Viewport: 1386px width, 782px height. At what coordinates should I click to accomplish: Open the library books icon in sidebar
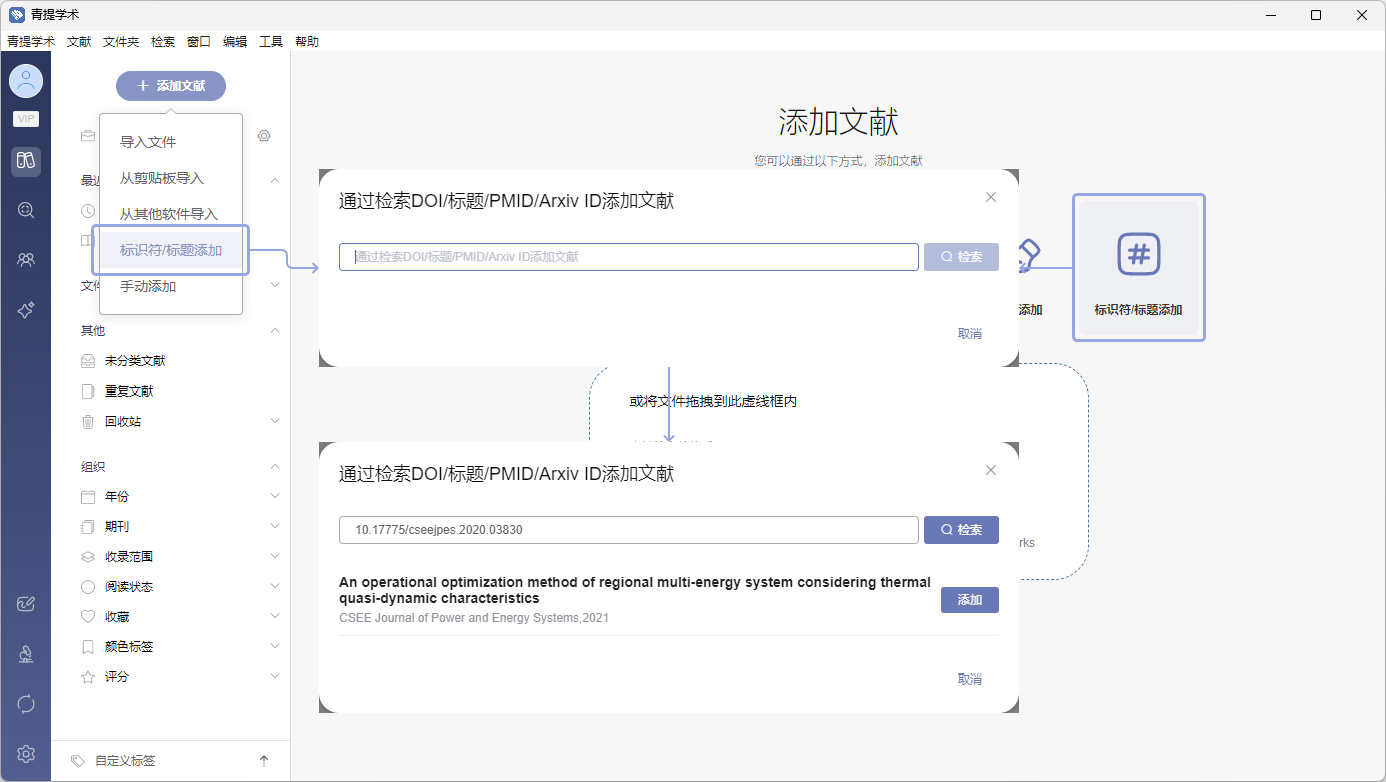(x=26, y=161)
